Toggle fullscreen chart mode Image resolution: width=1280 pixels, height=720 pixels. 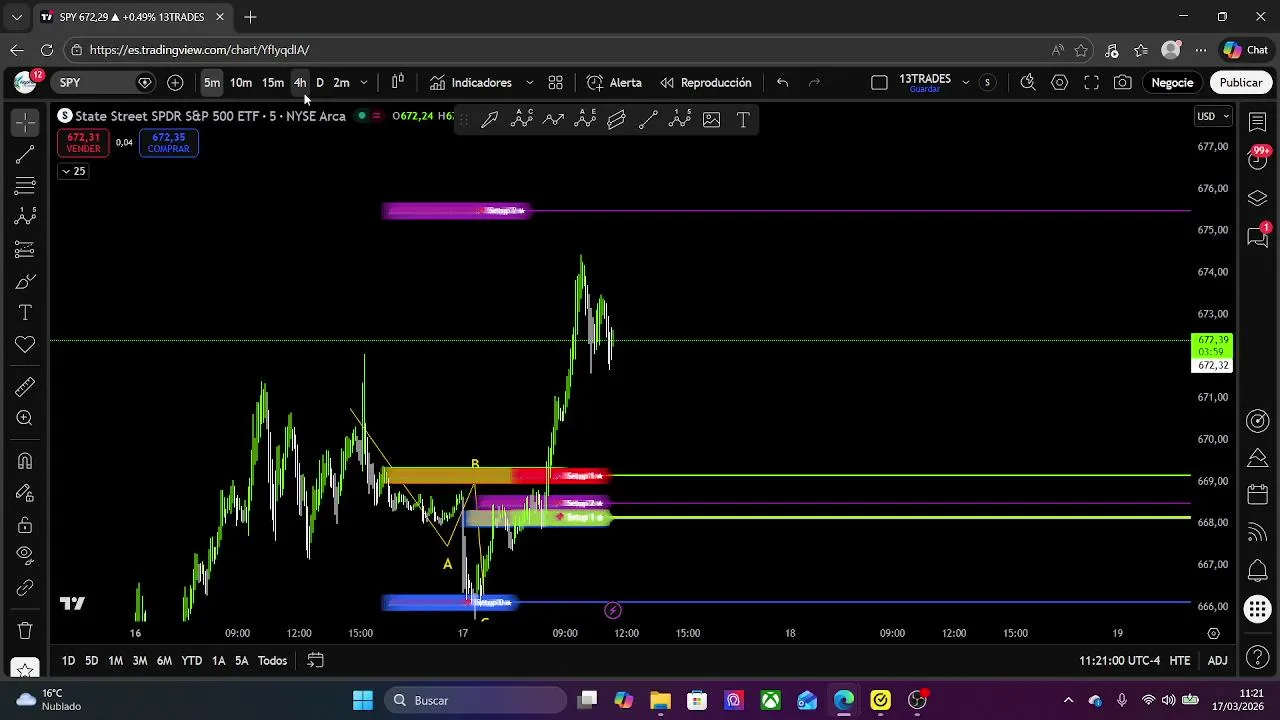pyautogui.click(x=1091, y=82)
